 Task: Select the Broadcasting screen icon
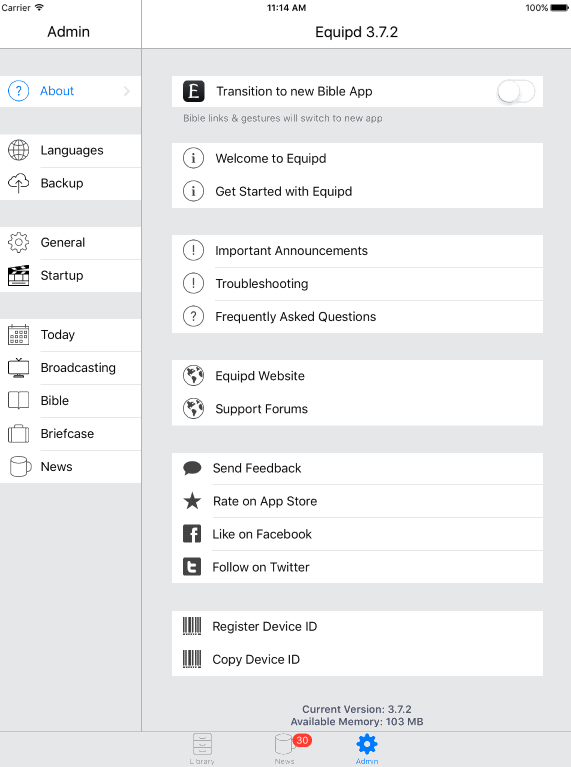click(x=19, y=368)
